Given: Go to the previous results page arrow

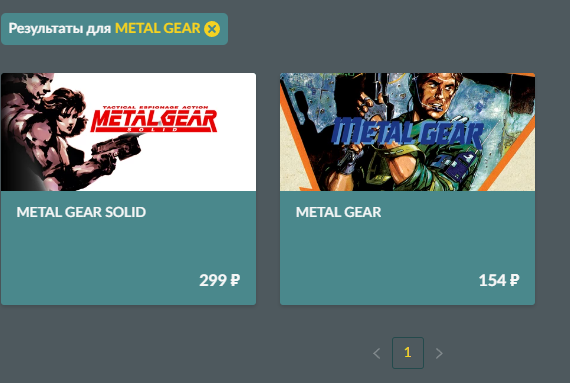Looking at the screenshot, I should (x=377, y=353).
